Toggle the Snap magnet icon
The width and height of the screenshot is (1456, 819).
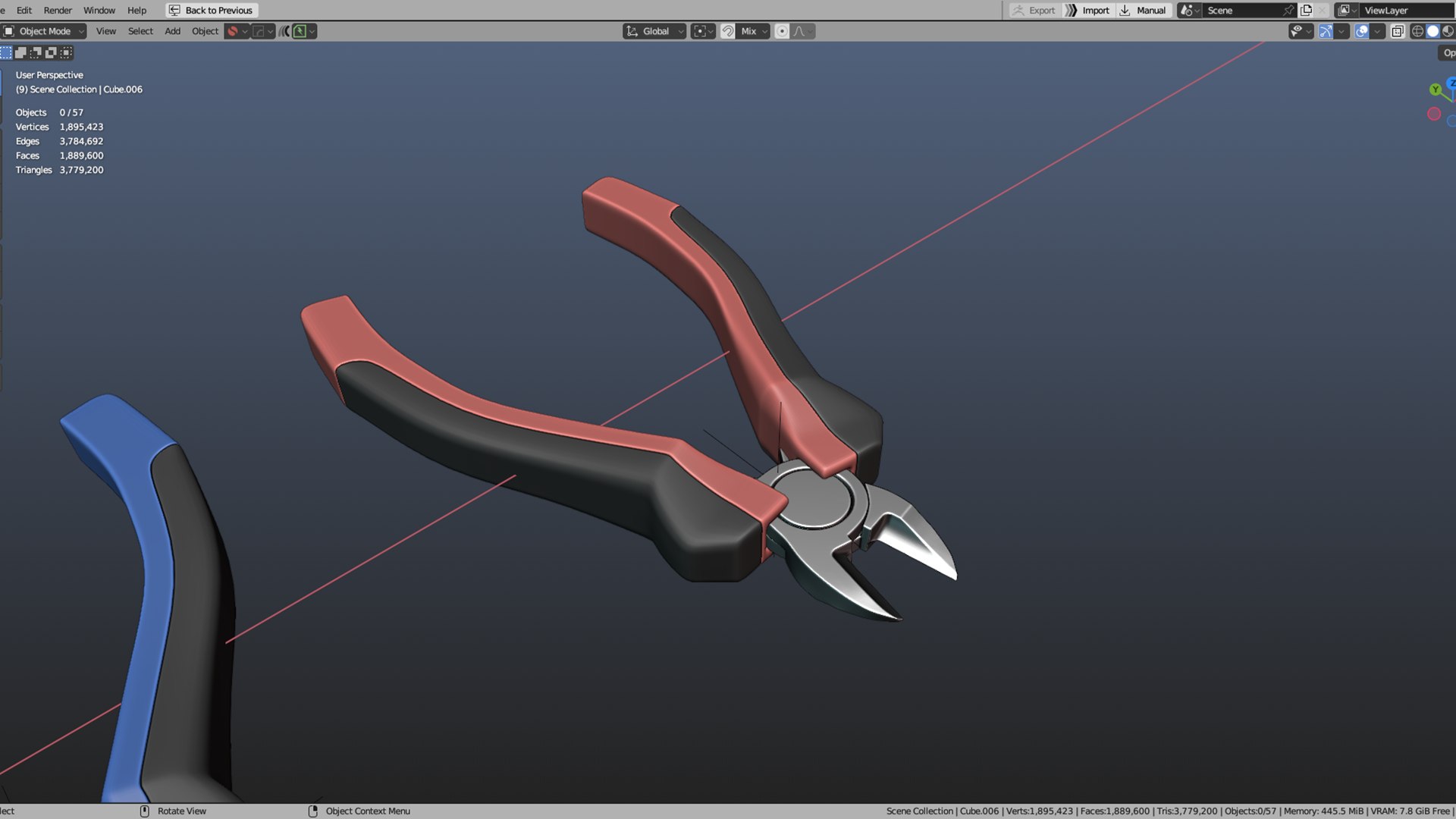(727, 31)
